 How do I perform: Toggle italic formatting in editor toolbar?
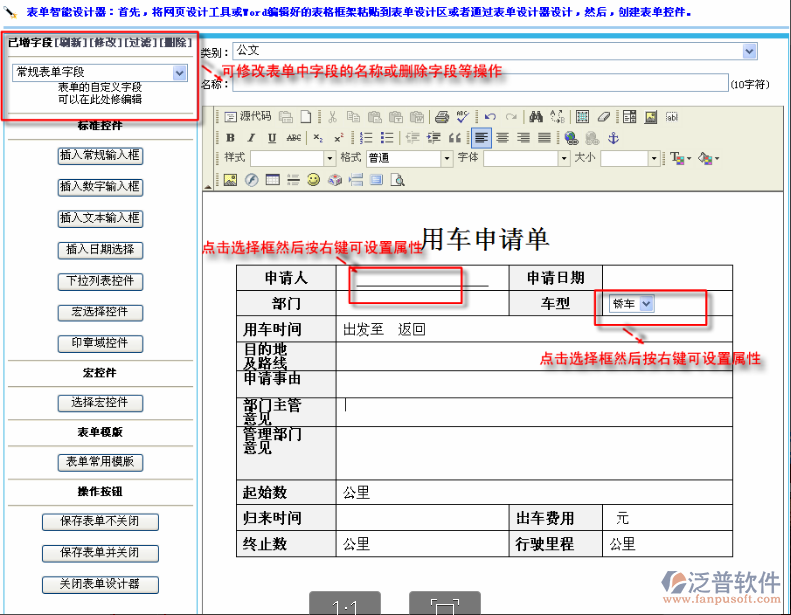coord(250,138)
